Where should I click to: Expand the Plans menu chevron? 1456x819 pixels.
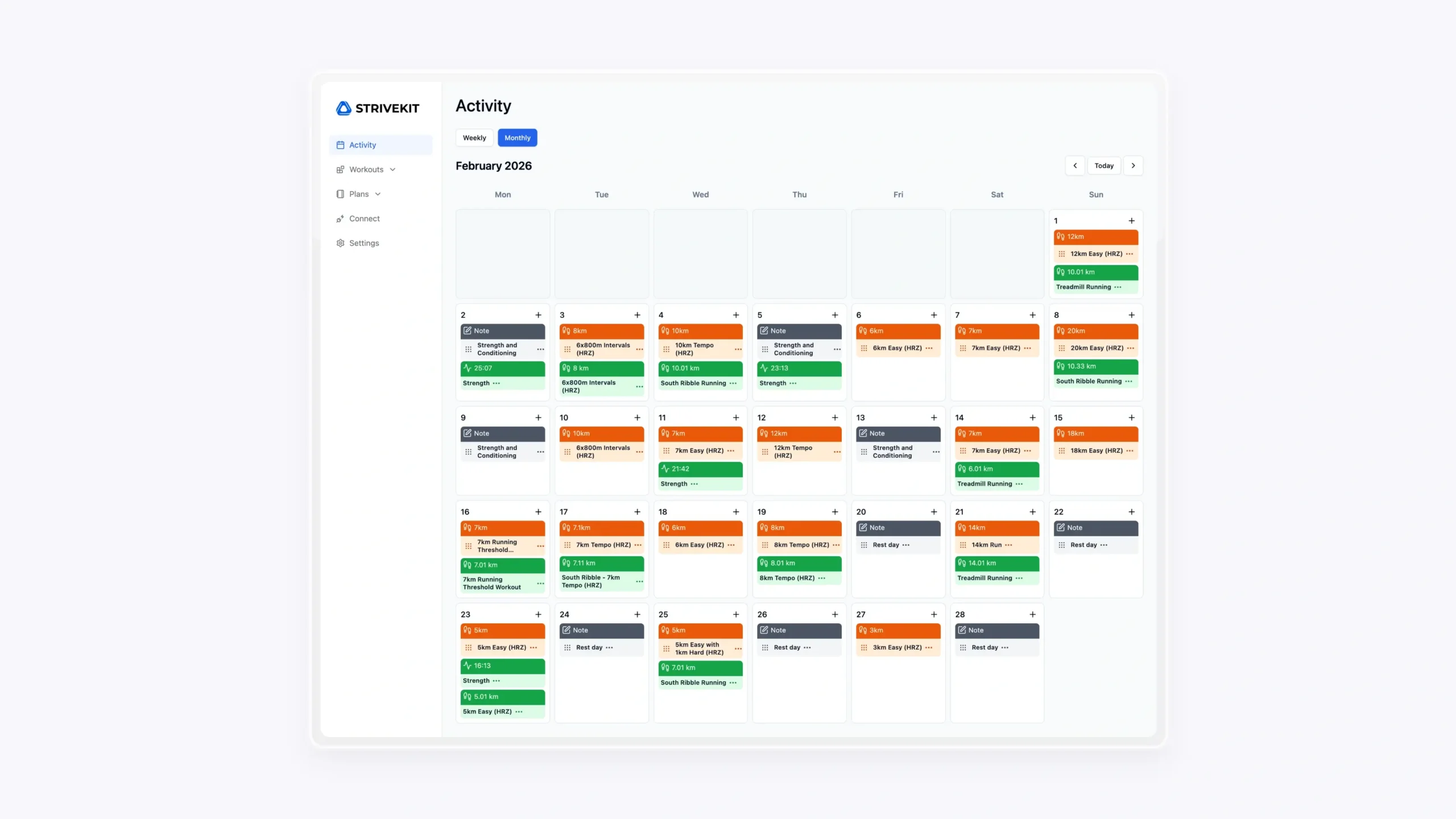click(378, 194)
